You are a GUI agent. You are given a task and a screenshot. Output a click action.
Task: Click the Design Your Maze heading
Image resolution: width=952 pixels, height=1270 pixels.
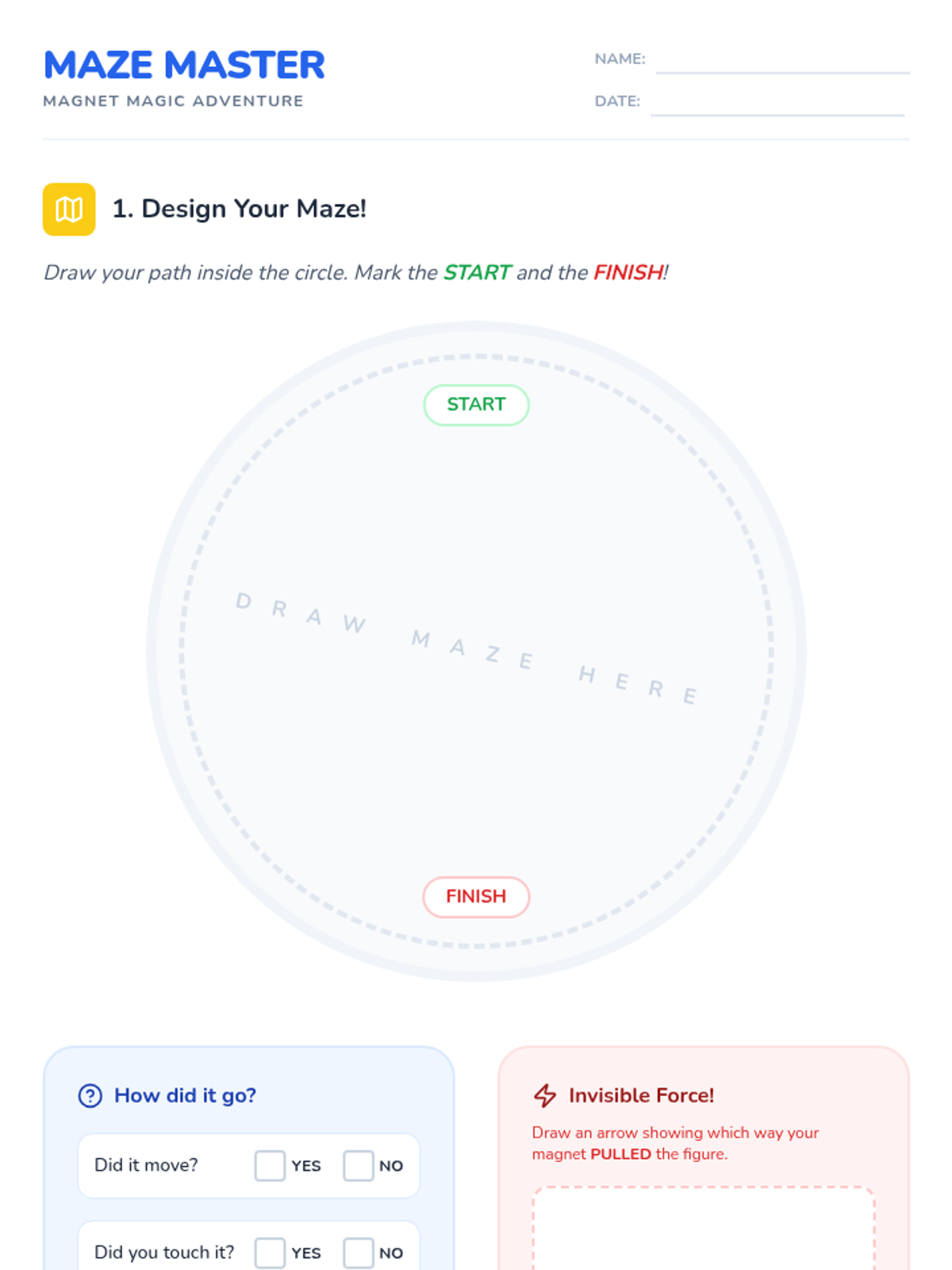[239, 209]
